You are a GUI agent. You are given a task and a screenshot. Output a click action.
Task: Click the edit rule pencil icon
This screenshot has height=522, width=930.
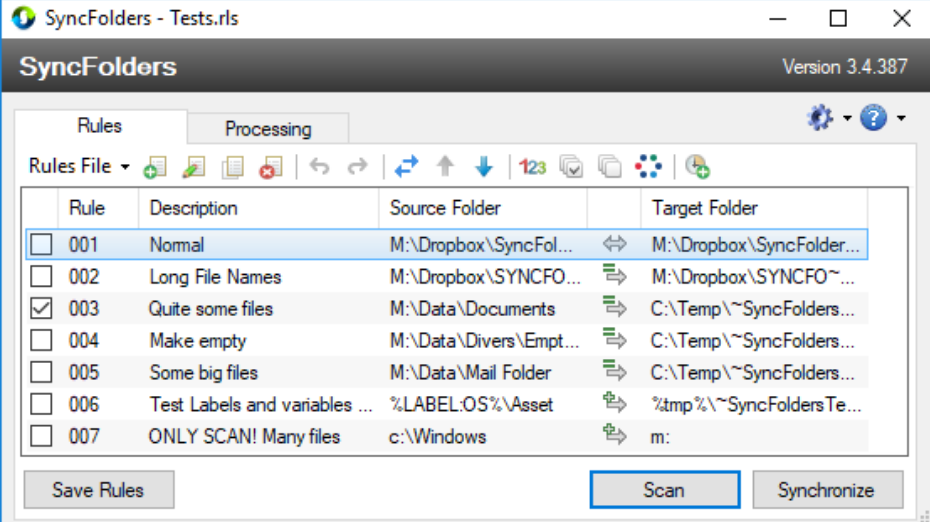(x=194, y=167)
